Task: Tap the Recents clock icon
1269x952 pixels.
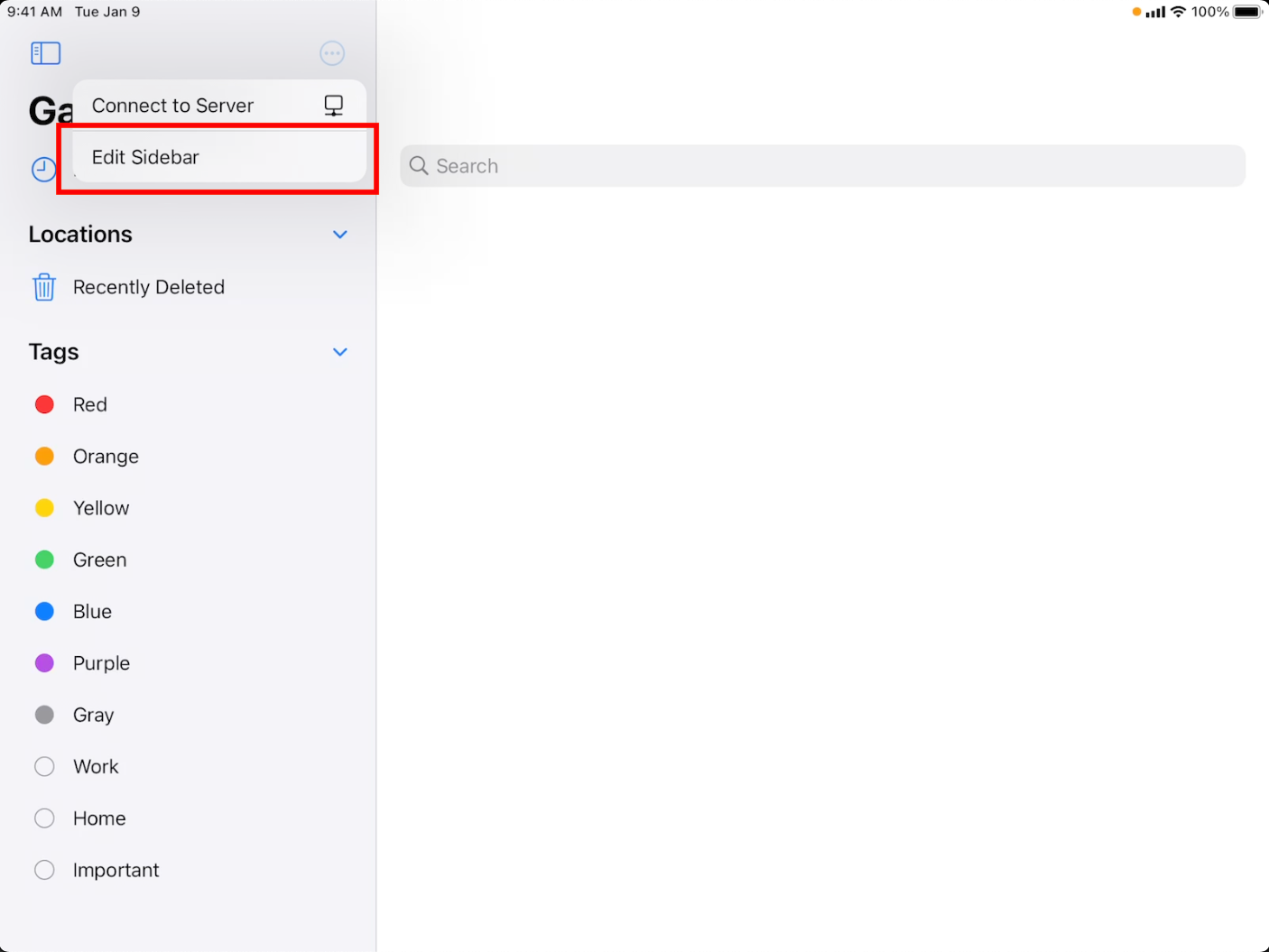Action: point(43,169)
